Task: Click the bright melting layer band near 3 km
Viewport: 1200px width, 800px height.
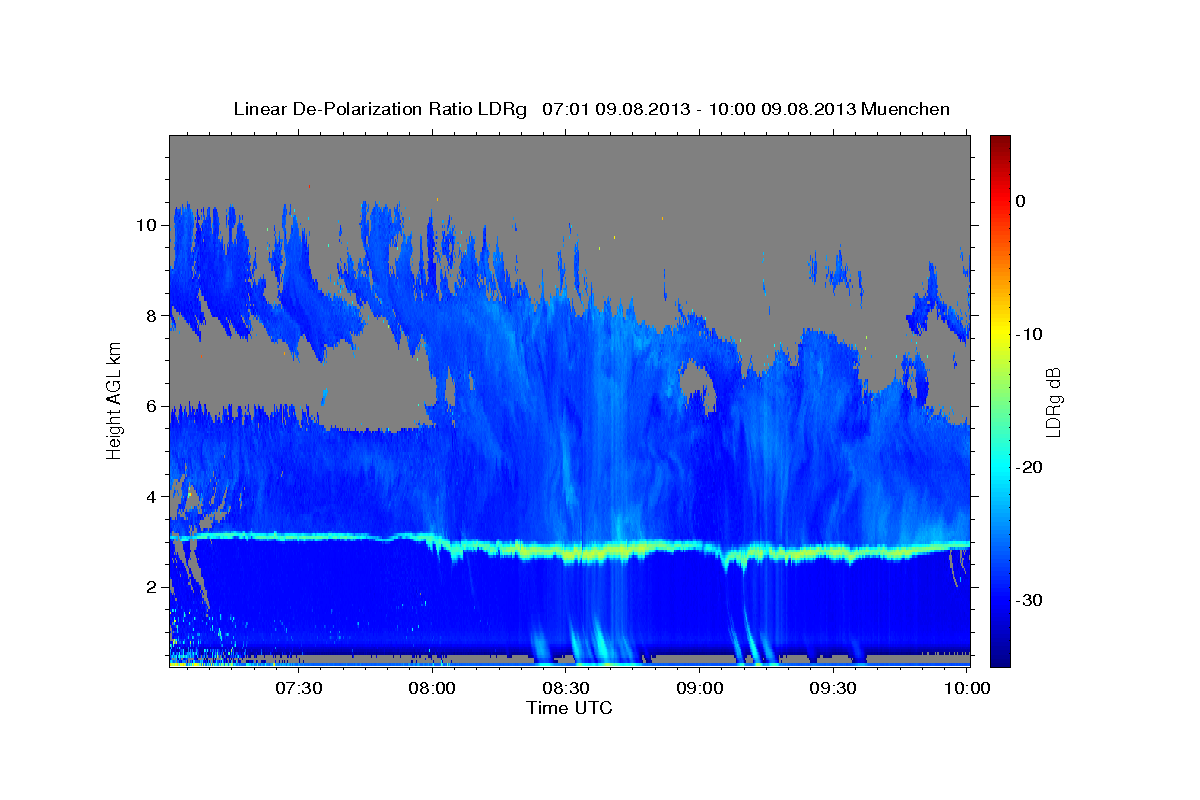Action: pyautogui.click(x=570, y=548)
